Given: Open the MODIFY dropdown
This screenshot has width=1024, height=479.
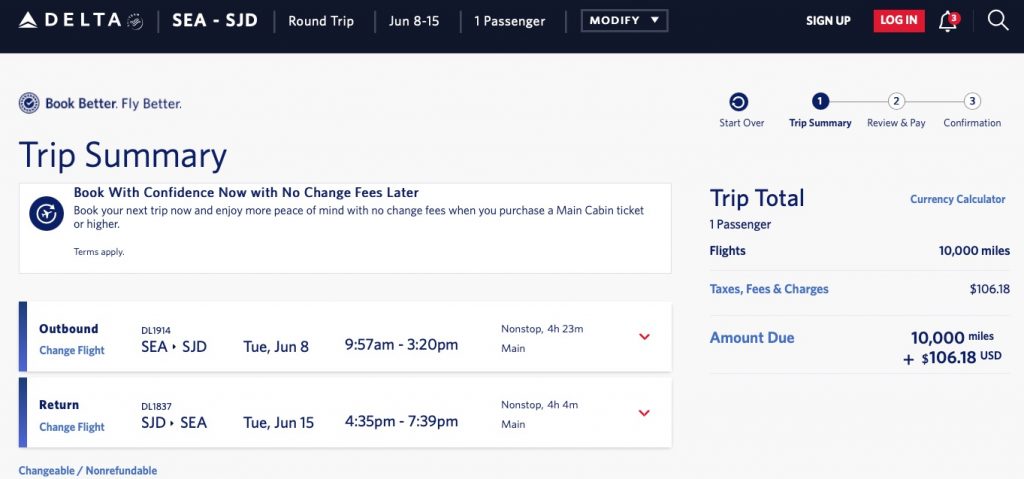Looking at the screenshot, I should click(624, 21).
